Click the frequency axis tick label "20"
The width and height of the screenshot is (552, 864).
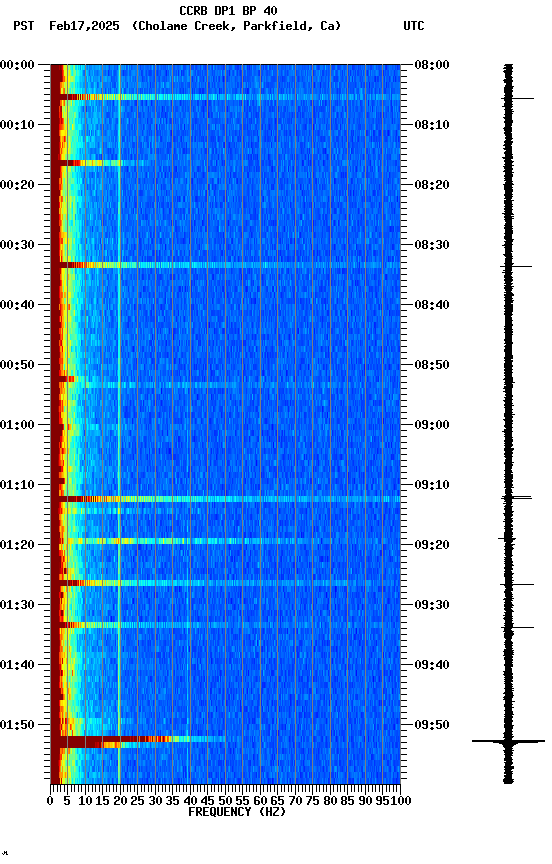coord(120,801)
